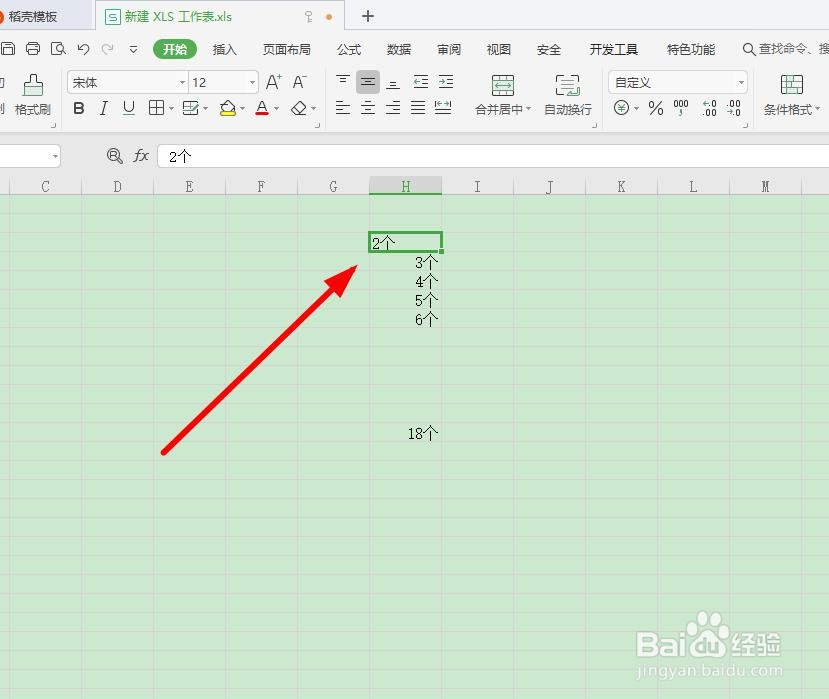Apply cell borders icon
The image size is (829, 699).
click(x=156, y=108)
